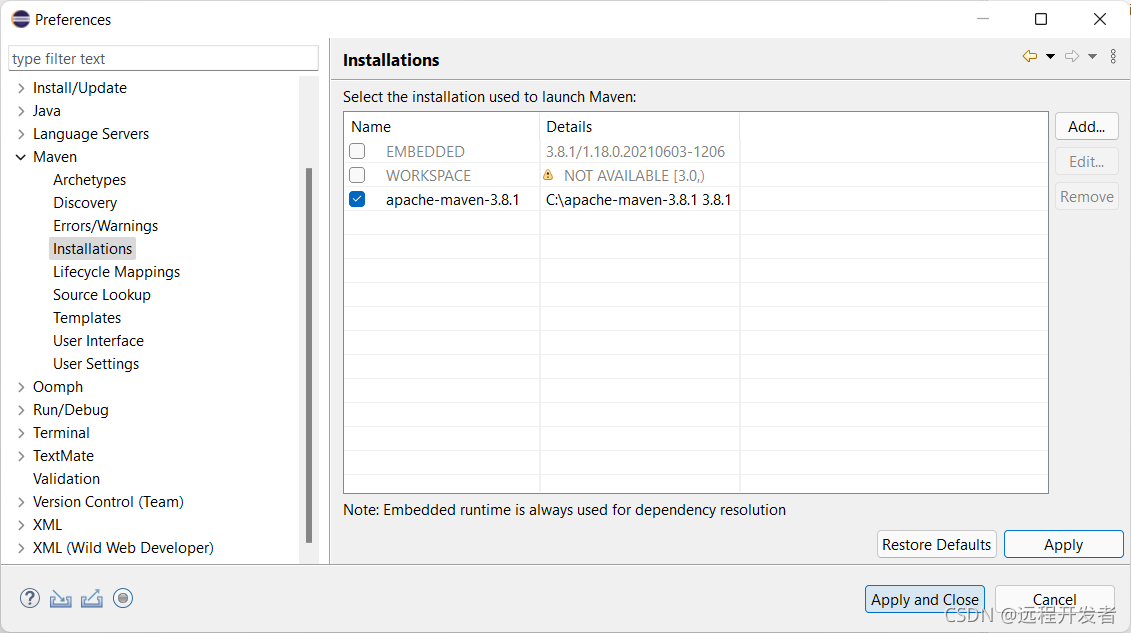Click the WORKSPACE row name
1131x633 pixels.
point(428,175)
